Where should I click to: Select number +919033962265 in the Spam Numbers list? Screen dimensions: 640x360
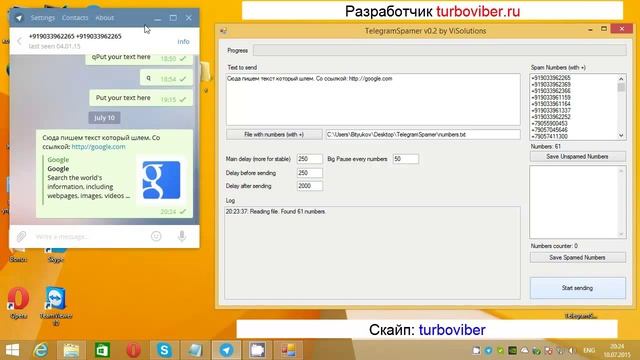pyautogui.click(x=551, y=78)
